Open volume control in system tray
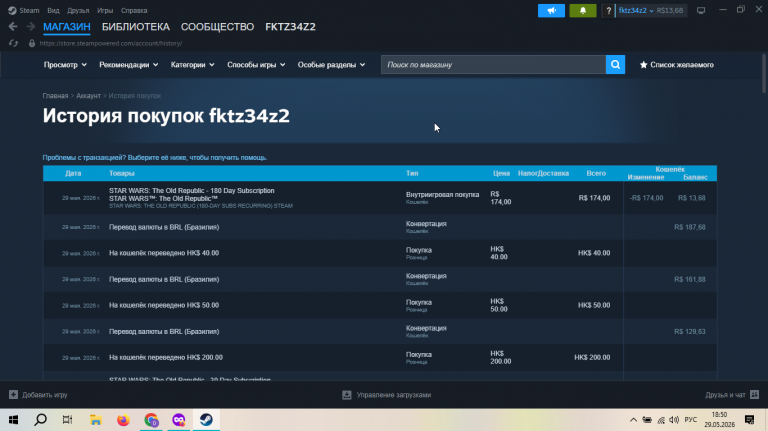768x431 pixels. pyautogui.click(x=674, y=420)
